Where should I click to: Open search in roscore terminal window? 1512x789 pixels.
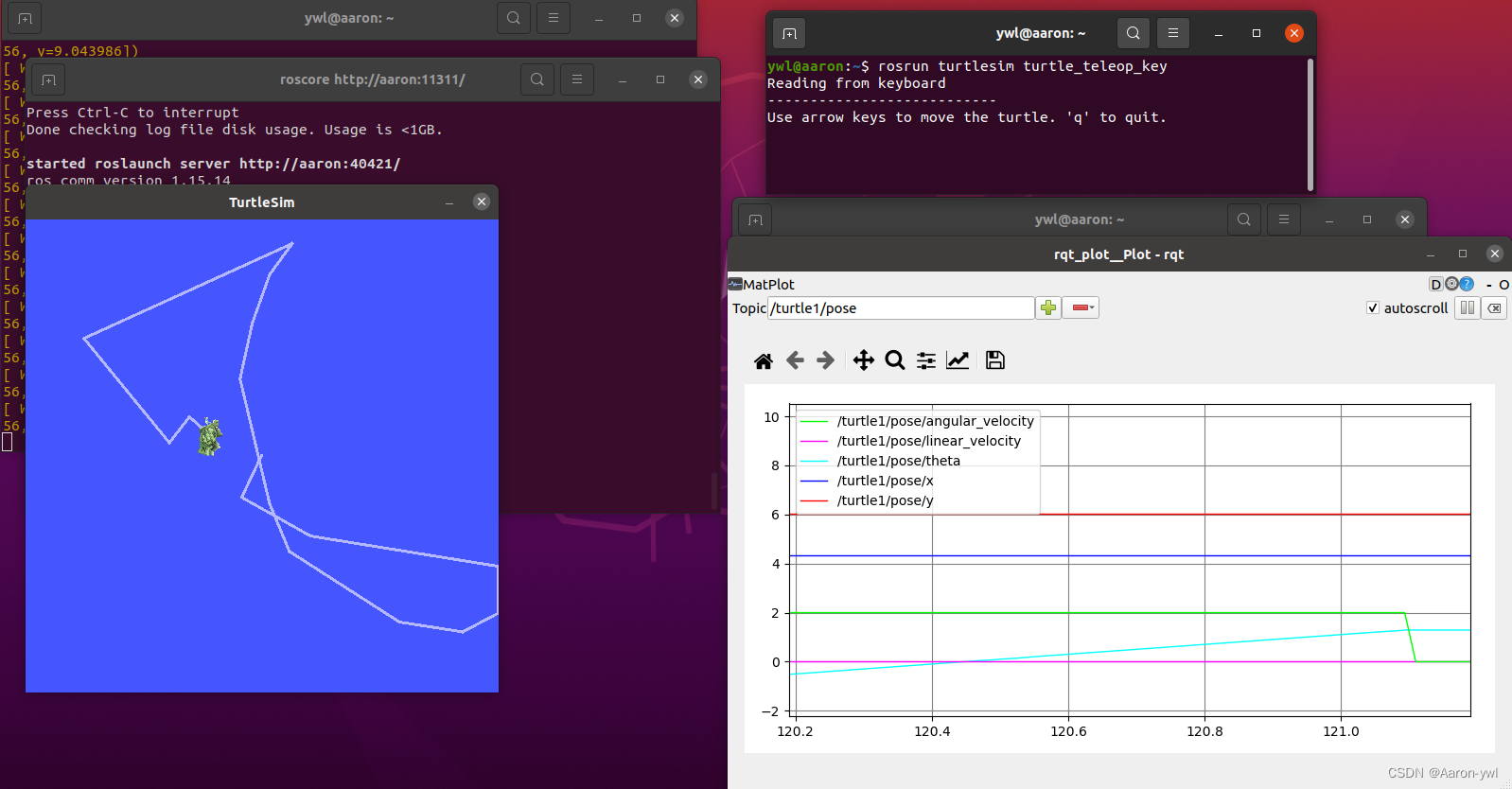click(x=537, y=79)
